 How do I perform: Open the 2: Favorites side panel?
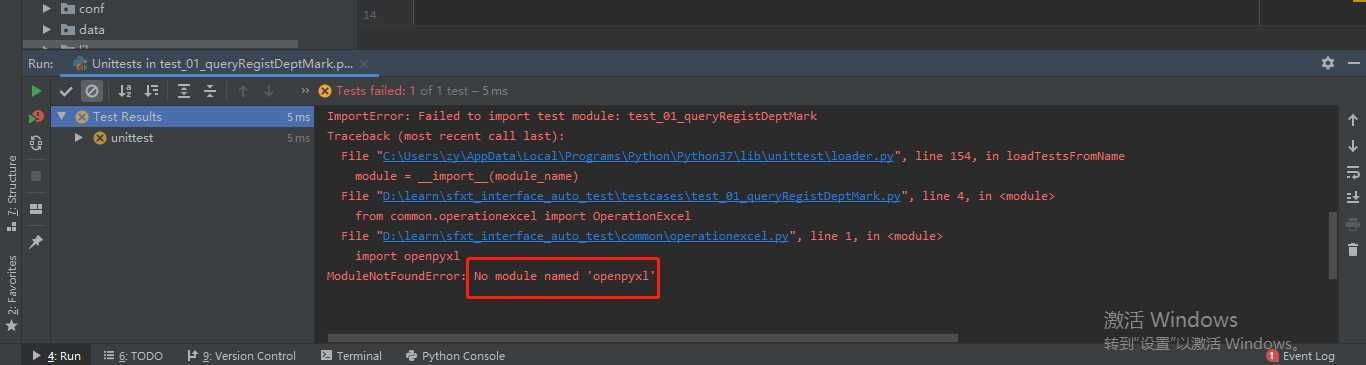pos(12,293)
